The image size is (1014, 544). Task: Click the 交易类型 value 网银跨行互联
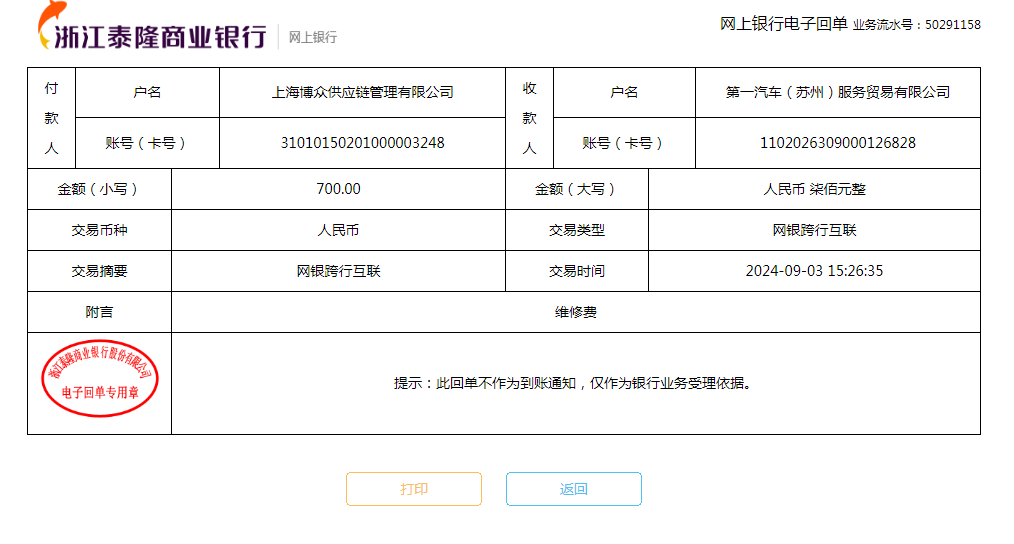click(x=814, y=230)
